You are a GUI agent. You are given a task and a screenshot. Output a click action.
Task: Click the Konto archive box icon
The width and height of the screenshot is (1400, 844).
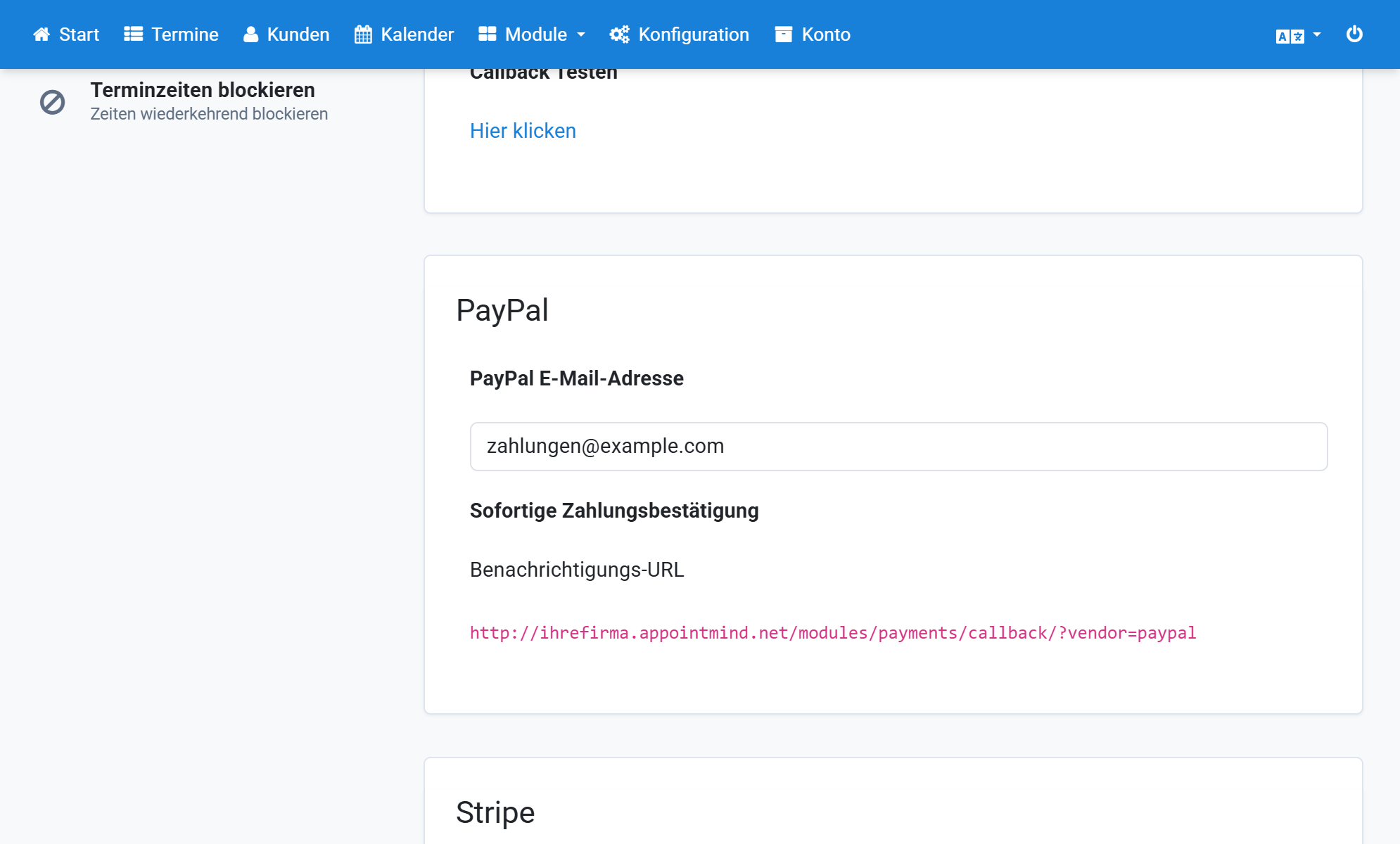784,34
